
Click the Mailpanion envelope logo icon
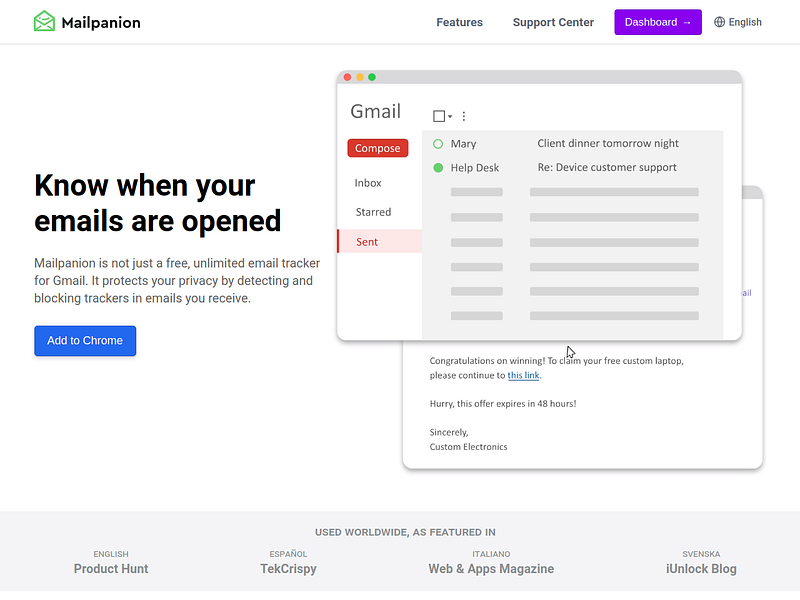tap(44, 21)
